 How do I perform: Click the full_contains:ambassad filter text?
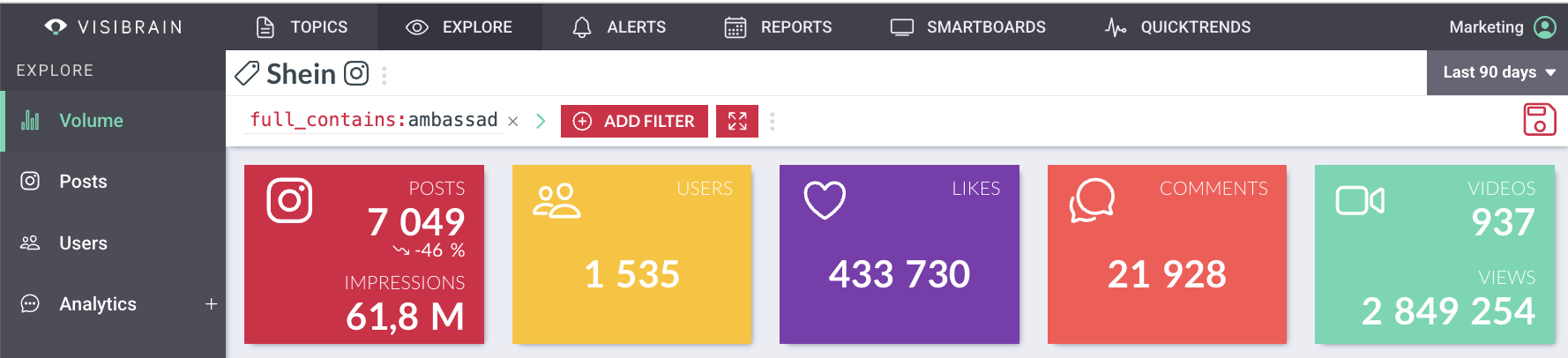pyautogui.click(x=374, y=120)
